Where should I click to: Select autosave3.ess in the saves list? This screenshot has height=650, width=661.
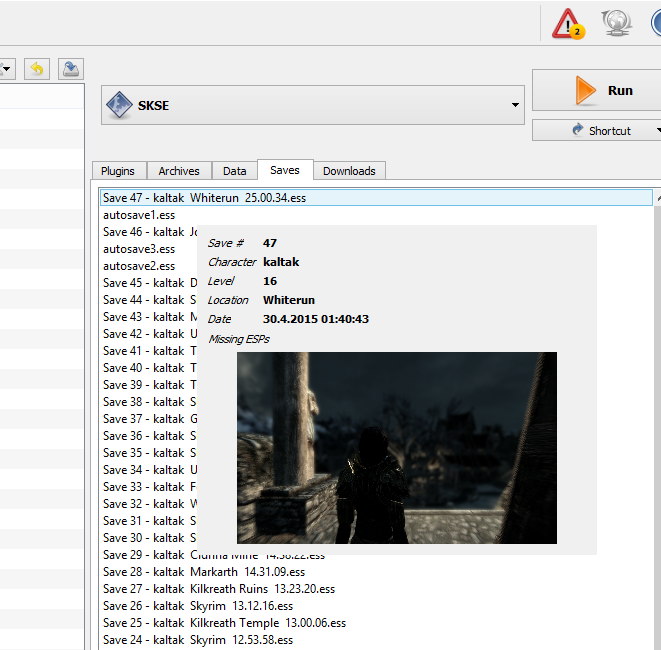click(x=149, y=249)
